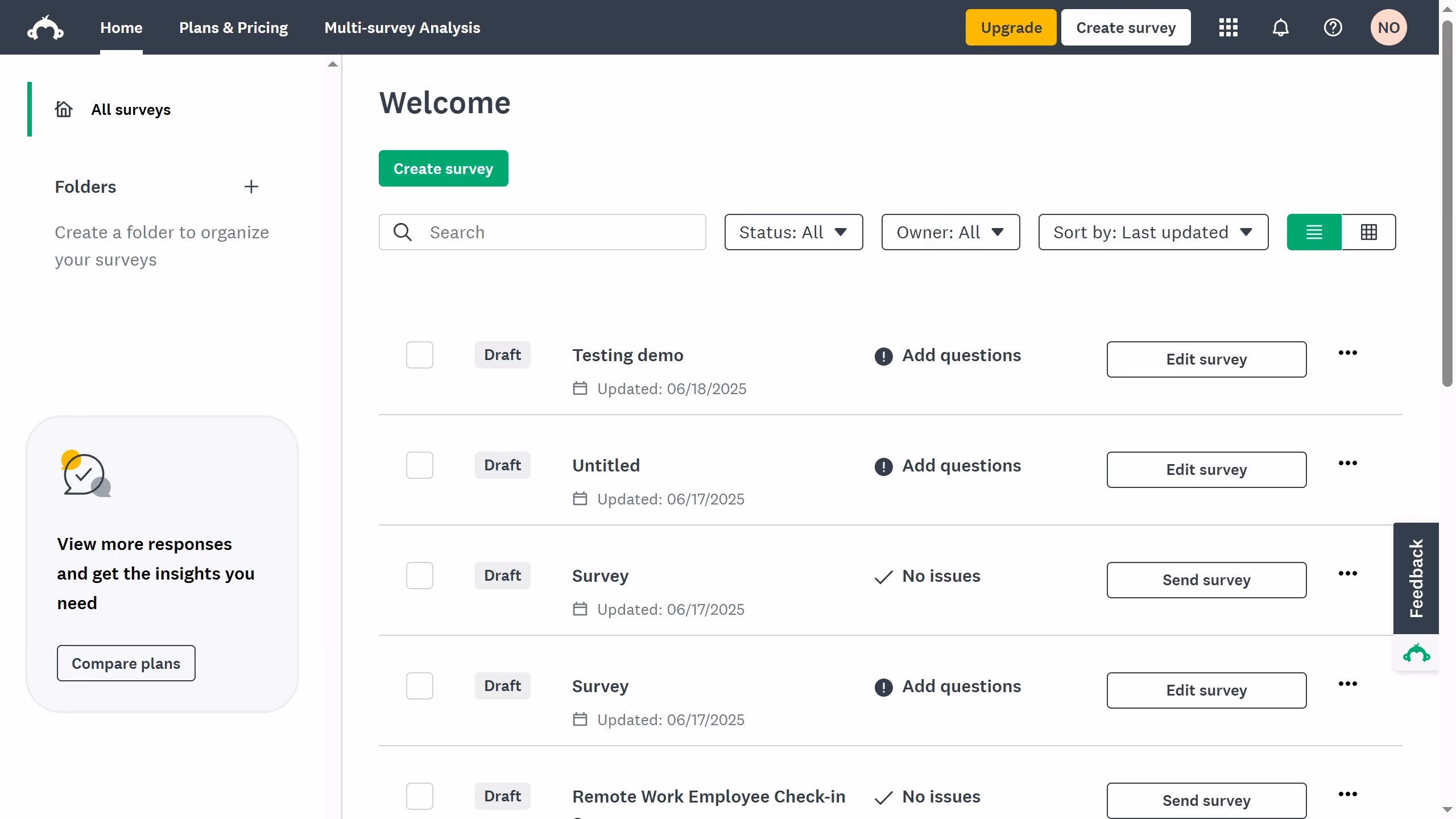Viewport: 1456px width, 819px height.
Task: Check the Remote Work Employee Check-in box
Action: (420, 796)
